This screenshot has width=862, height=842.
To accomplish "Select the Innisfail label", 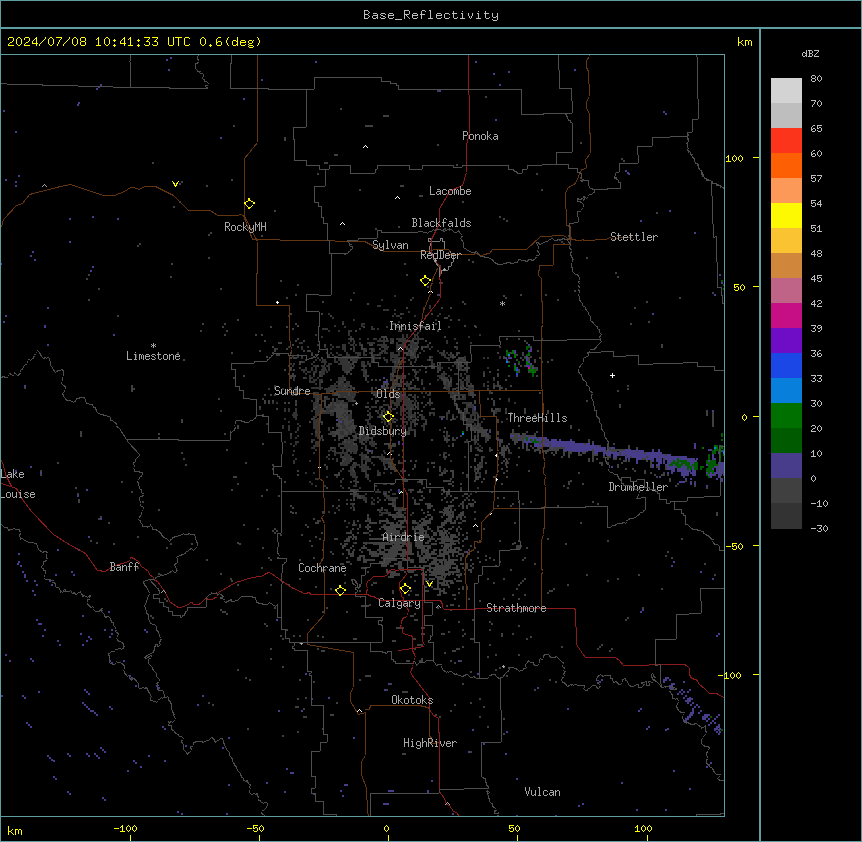I will [x=415, y=326].
